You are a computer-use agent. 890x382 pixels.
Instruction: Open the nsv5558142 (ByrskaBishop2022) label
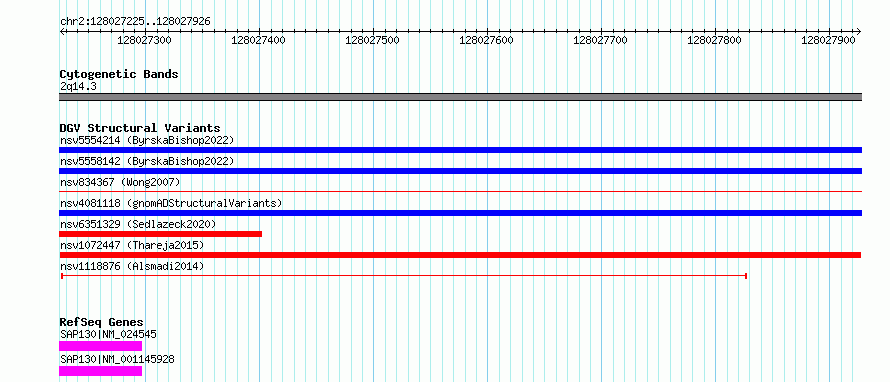click(x=146, y=161)
